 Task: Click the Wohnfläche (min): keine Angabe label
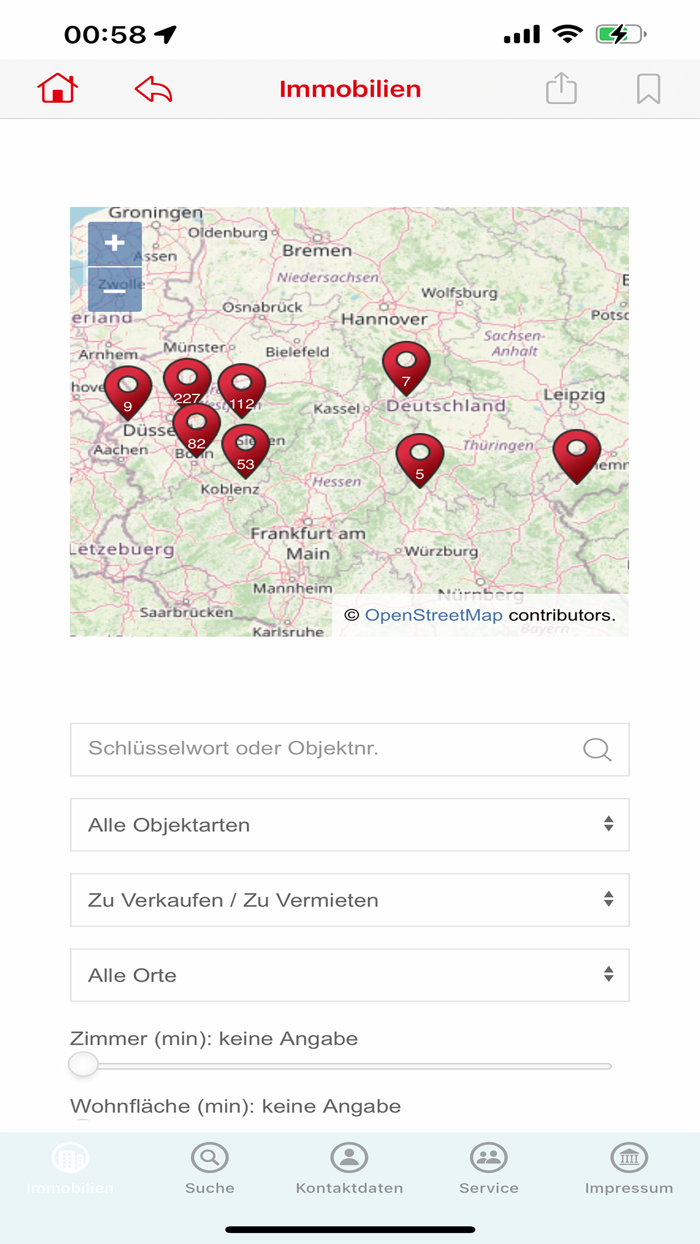click(x=235, y=1106)
